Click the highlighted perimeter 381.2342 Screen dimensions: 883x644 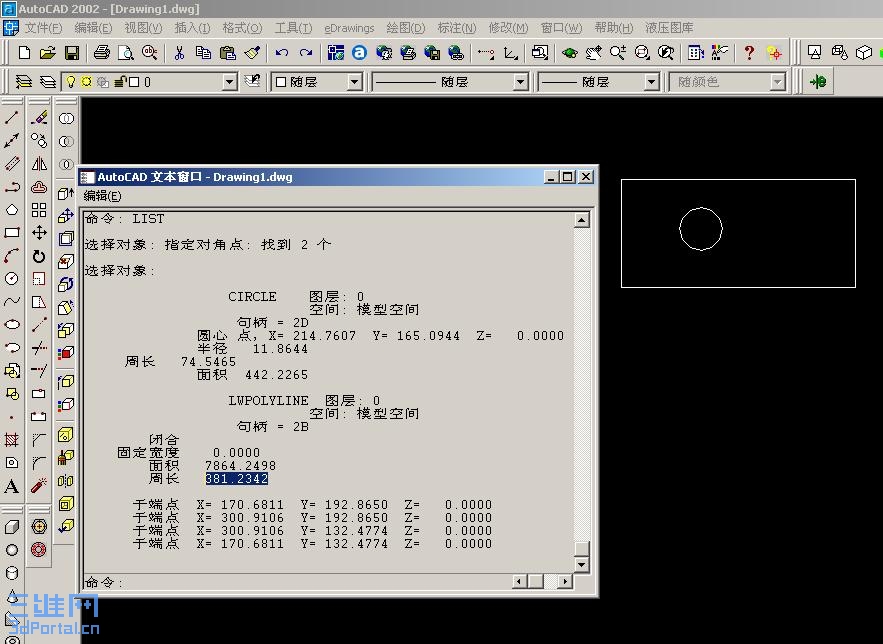coord(237,478)
